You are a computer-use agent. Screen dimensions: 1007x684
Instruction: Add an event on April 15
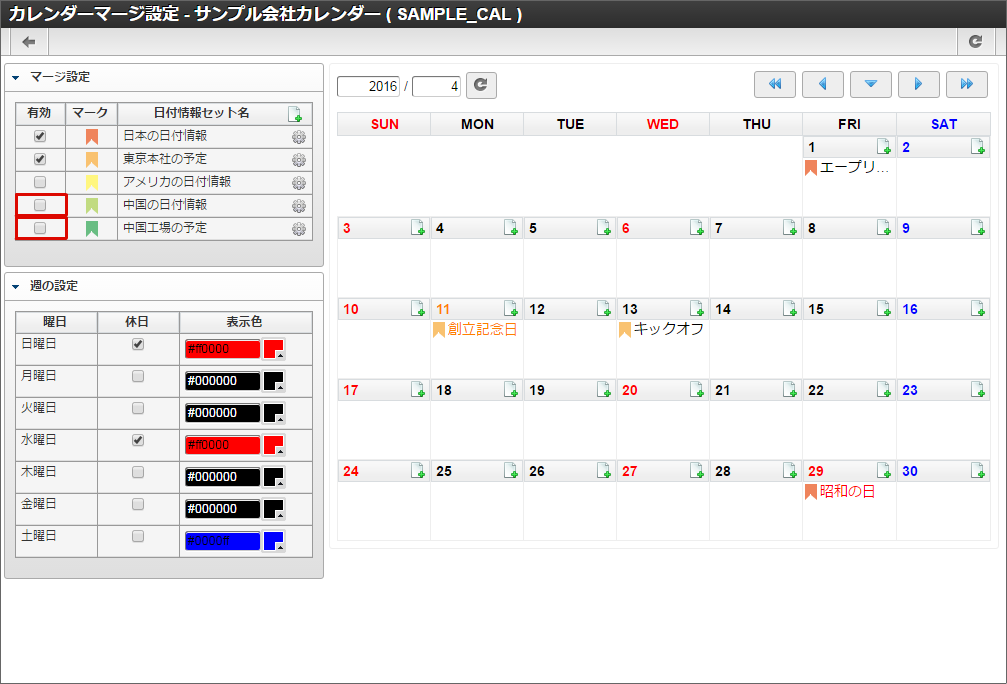point(884,309)
